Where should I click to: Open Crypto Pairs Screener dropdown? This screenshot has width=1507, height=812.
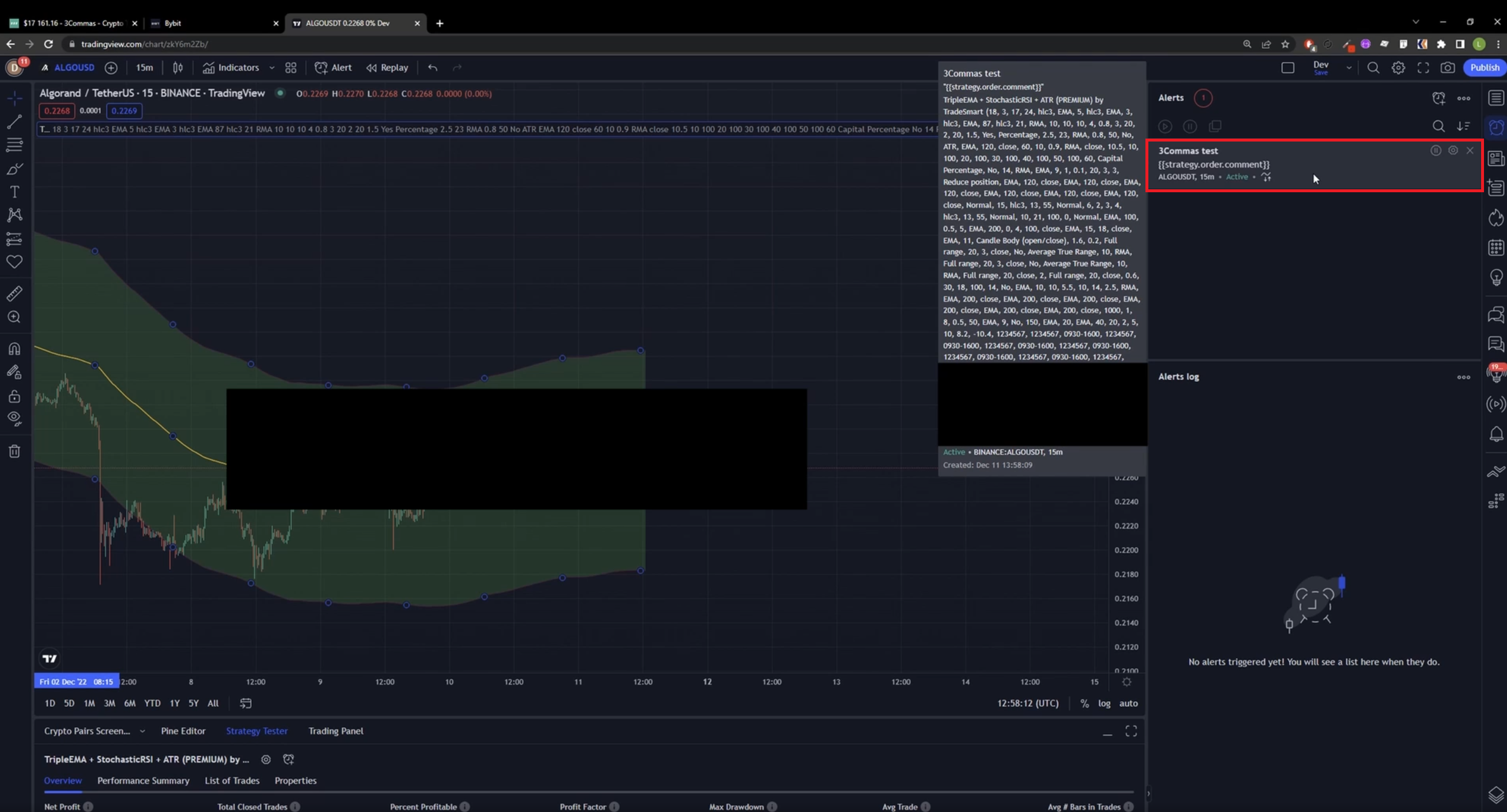pos(142,731)
